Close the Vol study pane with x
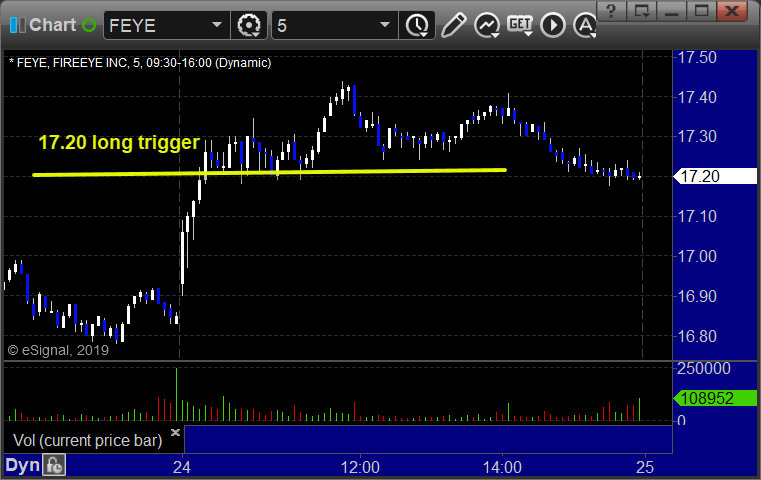This screenshot has width=761, height=480. [175, 432]
